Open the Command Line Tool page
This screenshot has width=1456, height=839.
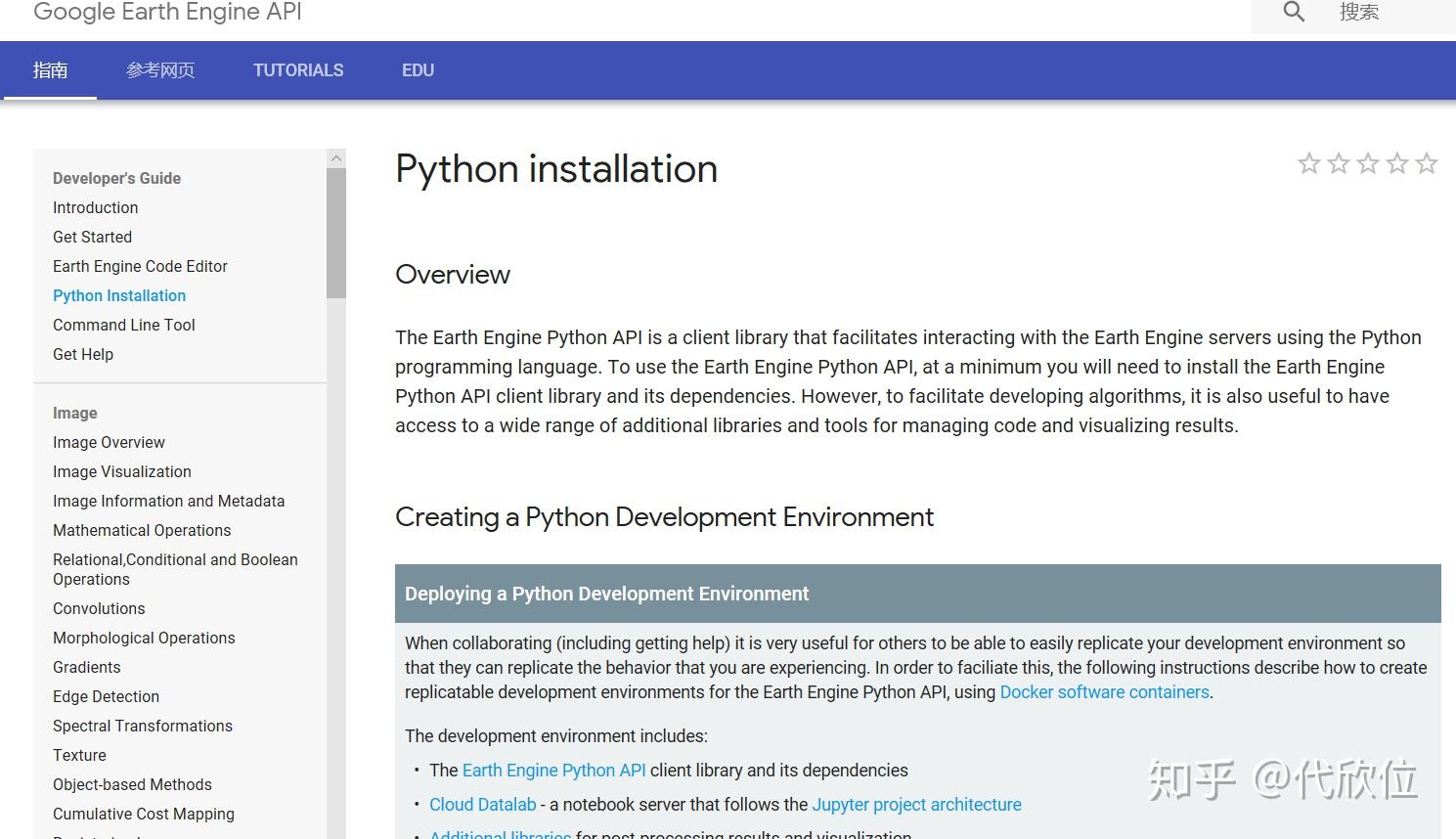124,325
